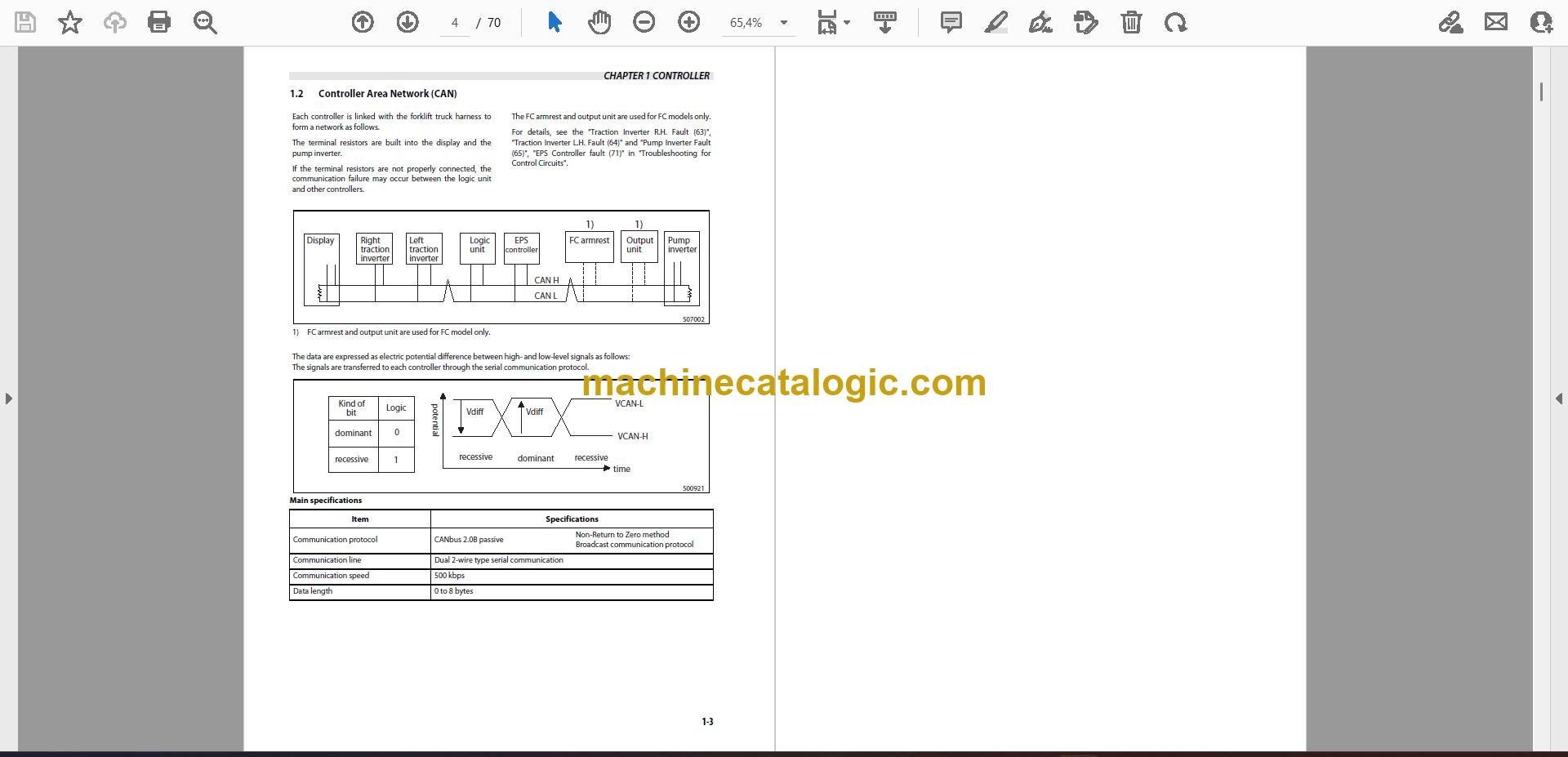
Task: Bookmark the file with the star icon
Action: (x=70, y=22)
